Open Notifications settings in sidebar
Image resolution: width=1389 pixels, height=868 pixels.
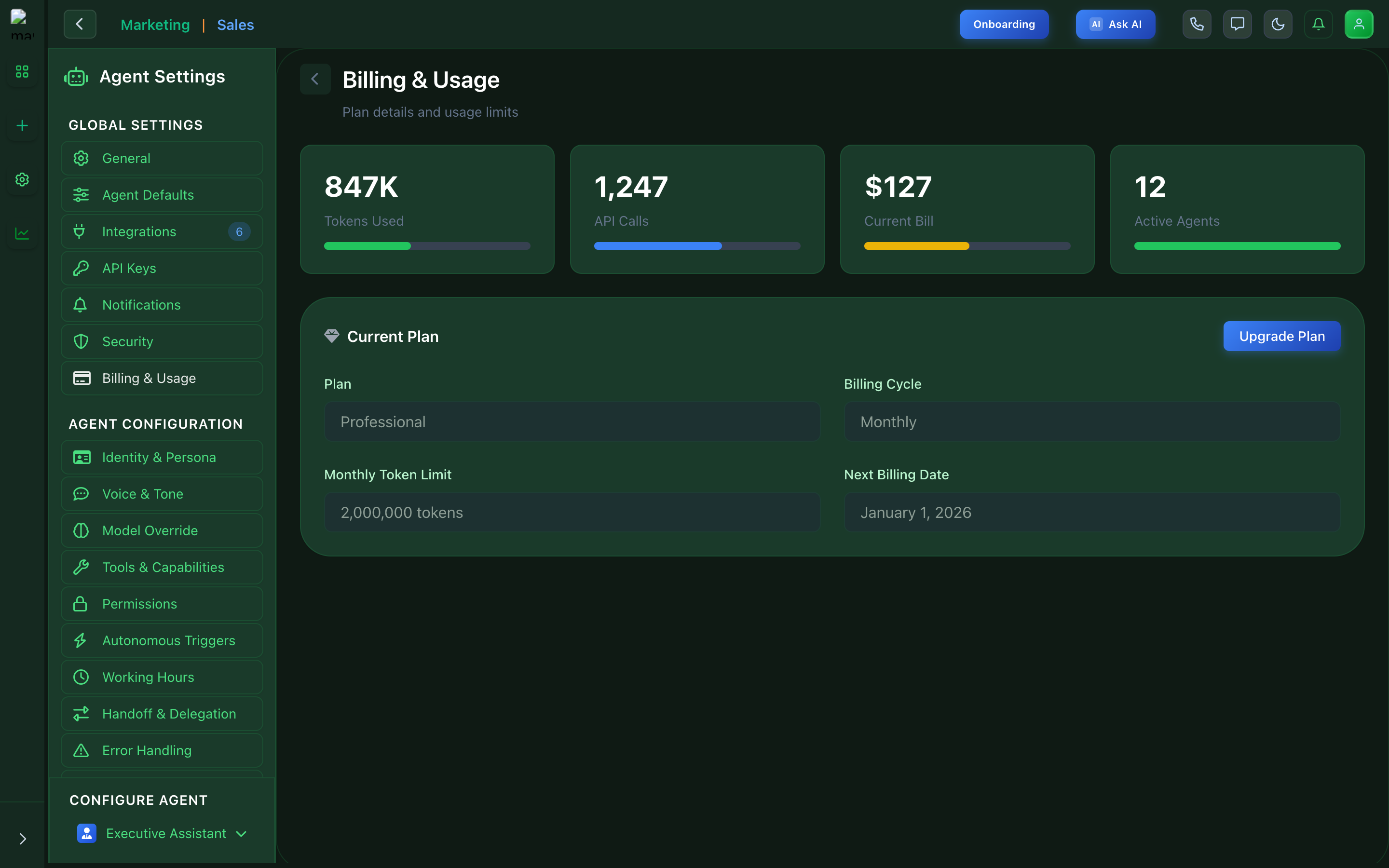(162, 305)
